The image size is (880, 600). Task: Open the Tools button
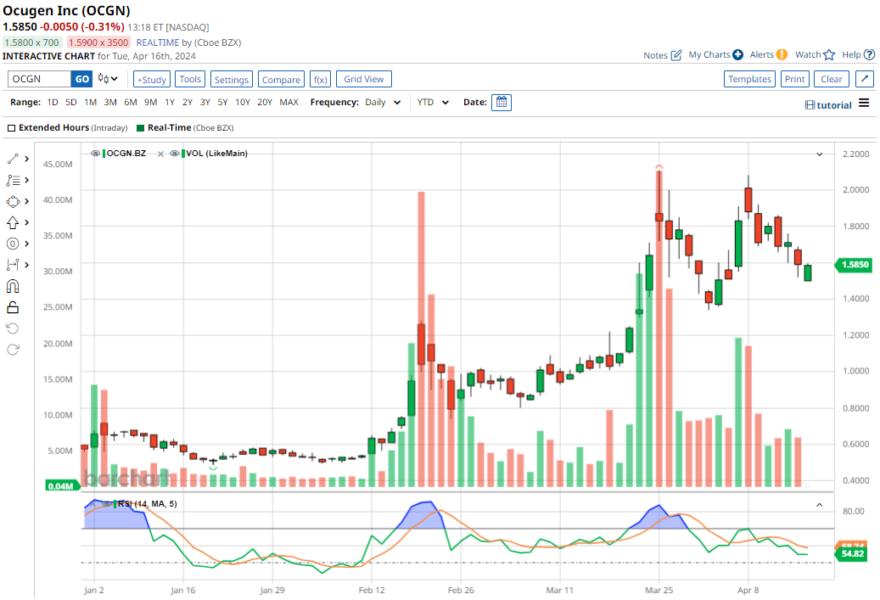coord(190,79)
